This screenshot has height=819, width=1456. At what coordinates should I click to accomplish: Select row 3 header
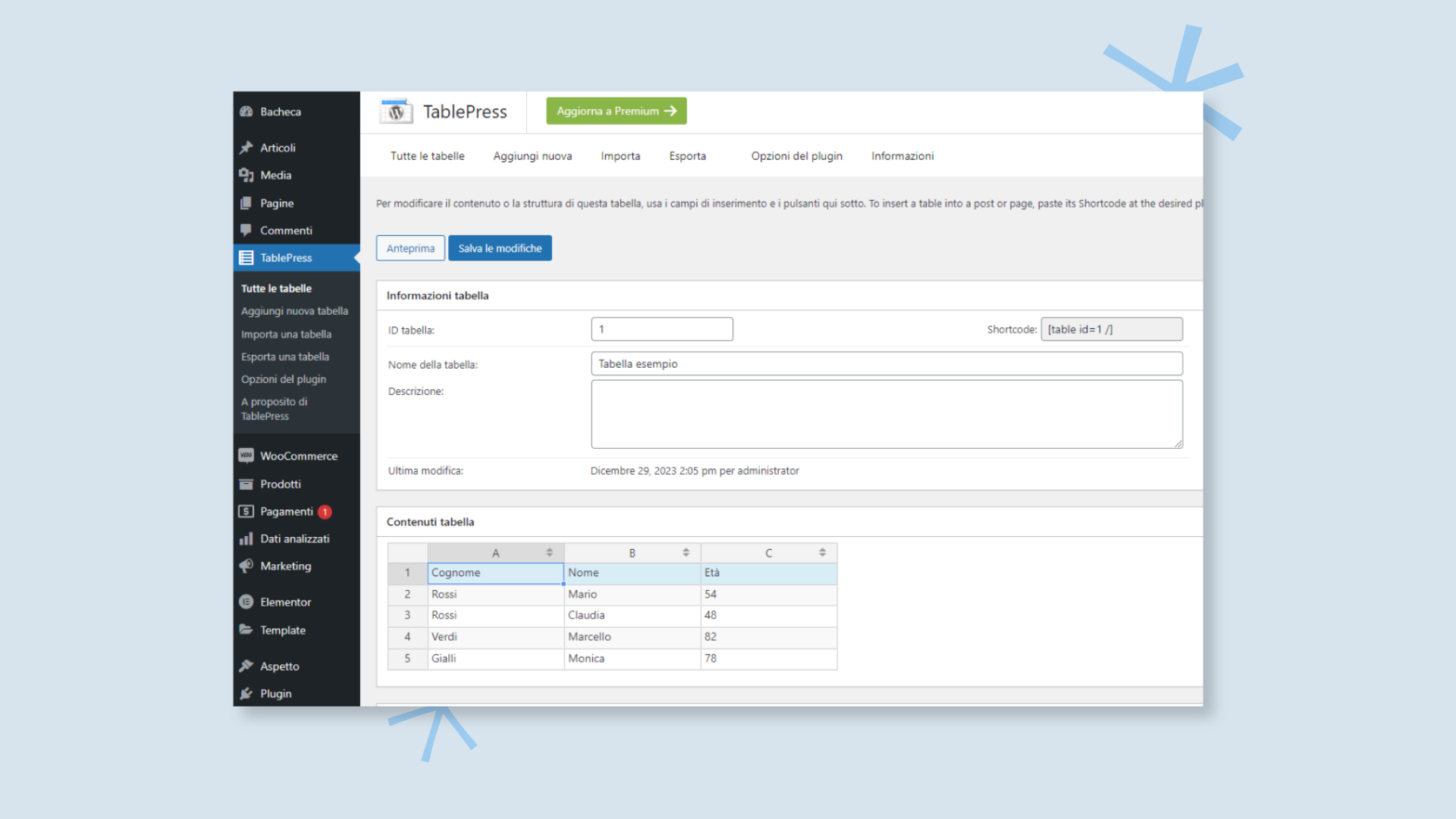coord(407,615)
